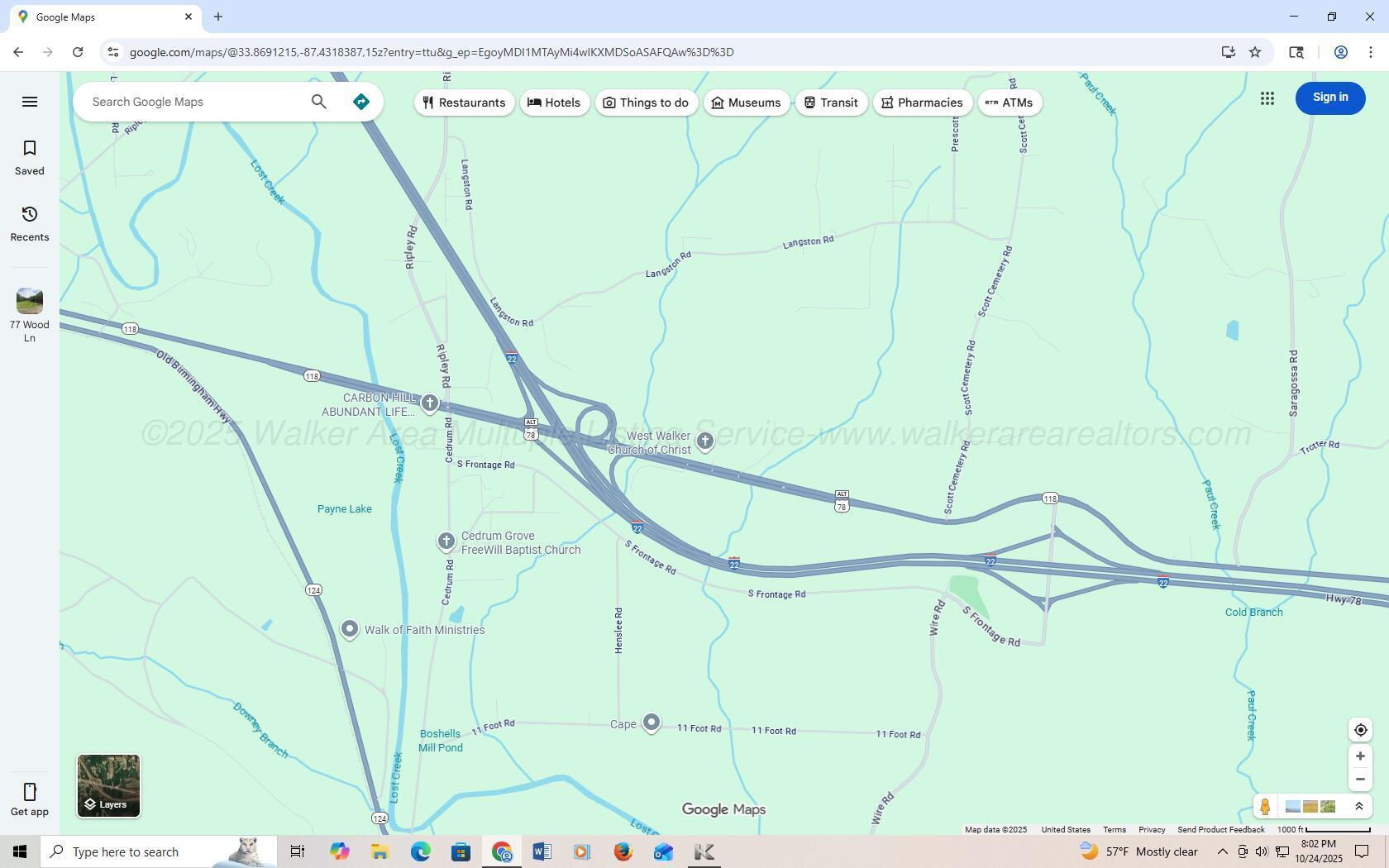Image resolution: width=1389 pixels, height=868 pixels.
Task: Switch map type via Layers thumbnail
Action: click(108, 785)
